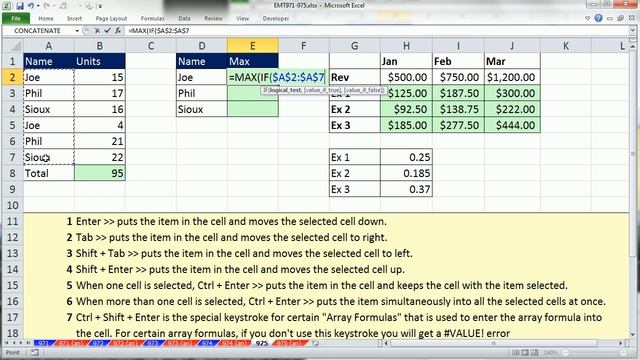Screen dimensions: 640x360
Task: Click the Save icon in Quick Access toolbar
Action: click(x=20, y=6)
